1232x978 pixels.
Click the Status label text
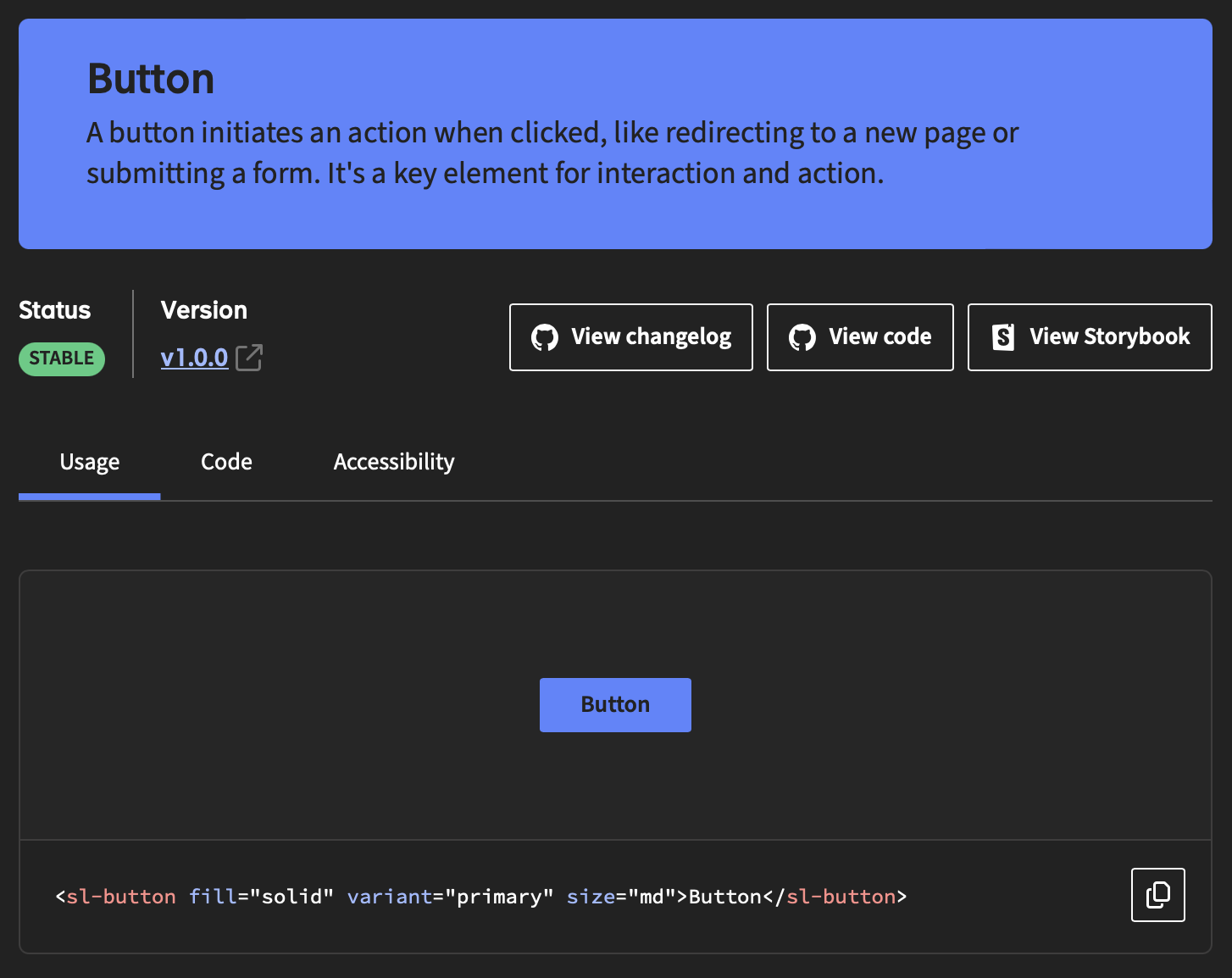point(55,310)
